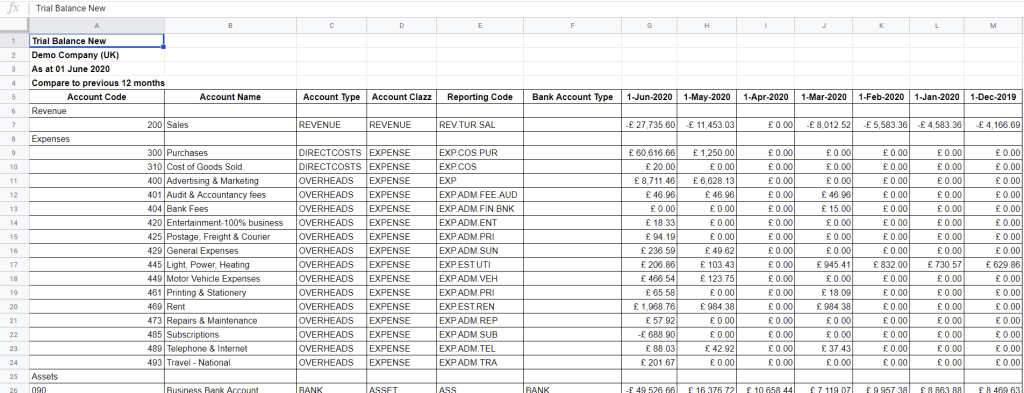Select the 'Telephone & Internet' cell

tap(231, 349)
